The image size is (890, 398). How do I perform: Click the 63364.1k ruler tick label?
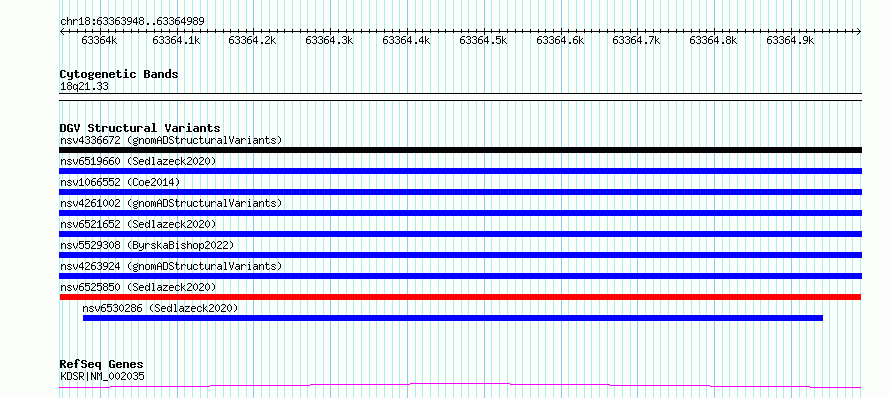tap(177, 40)
